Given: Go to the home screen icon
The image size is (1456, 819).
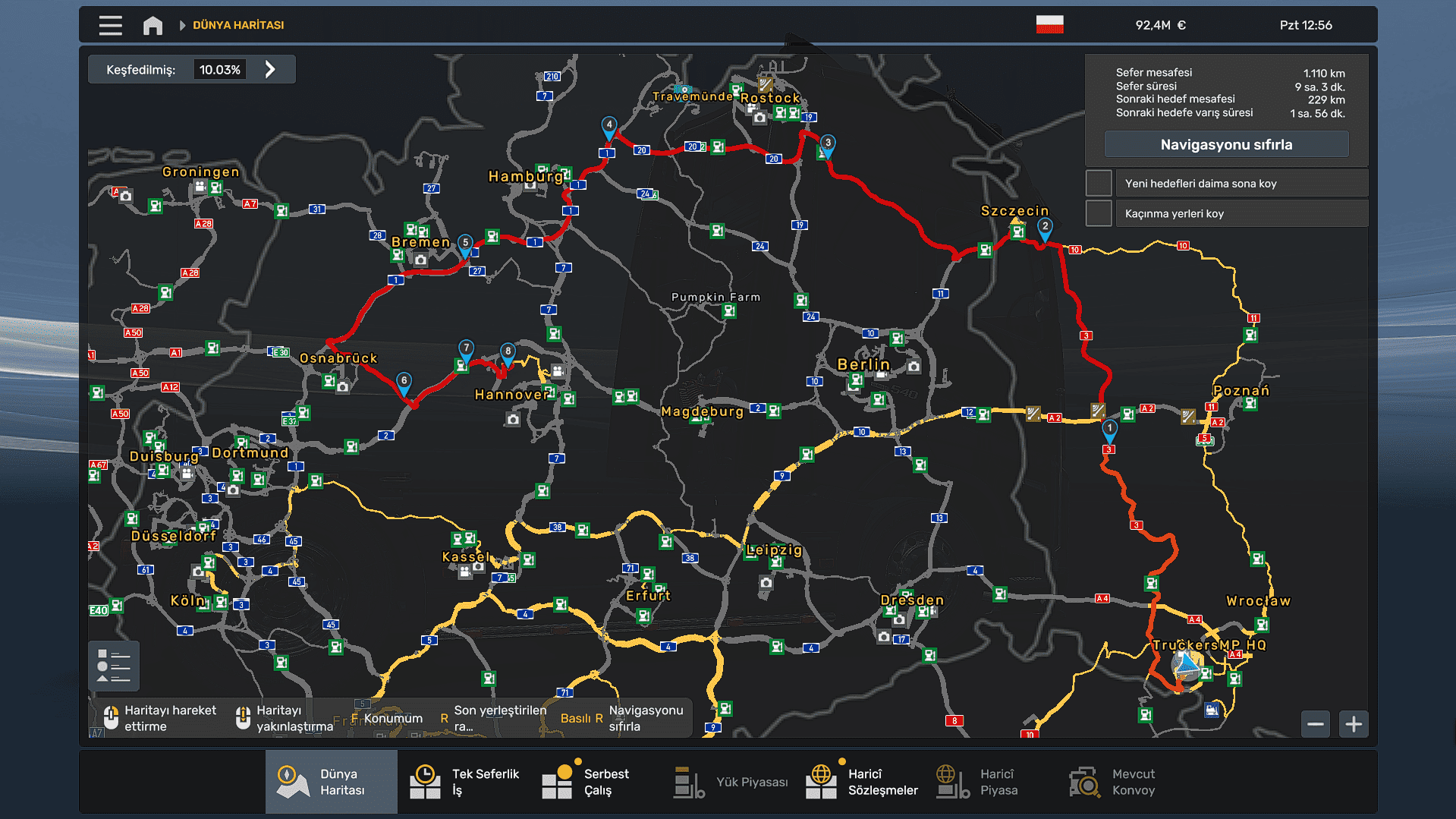Looking at the screenshot, I should pyautogui.click(x=153, y=25).
